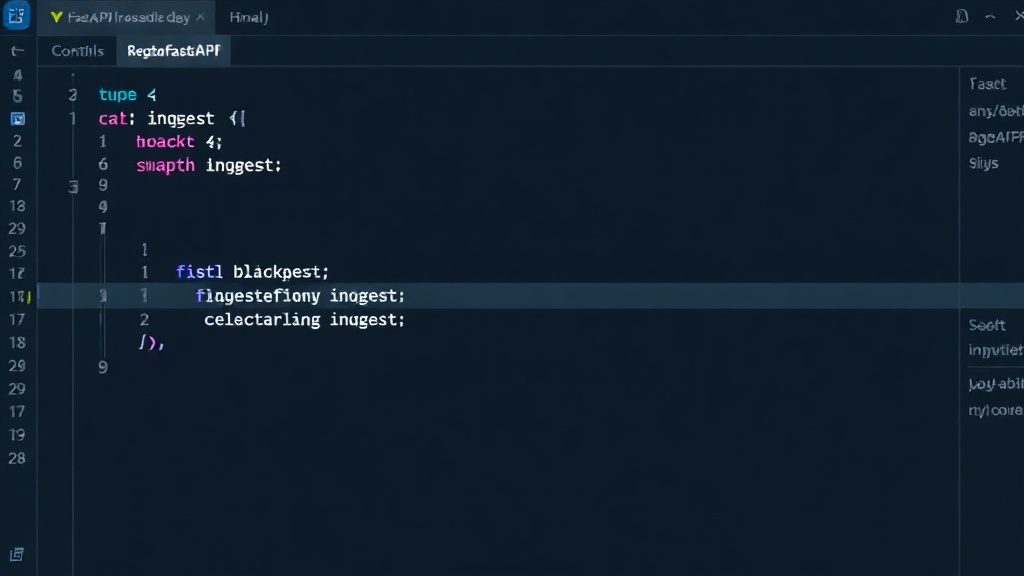Image resolution: width=1024 pixels, height=576 pixels.
Task: Click the minimize window button
Action: 990,17
